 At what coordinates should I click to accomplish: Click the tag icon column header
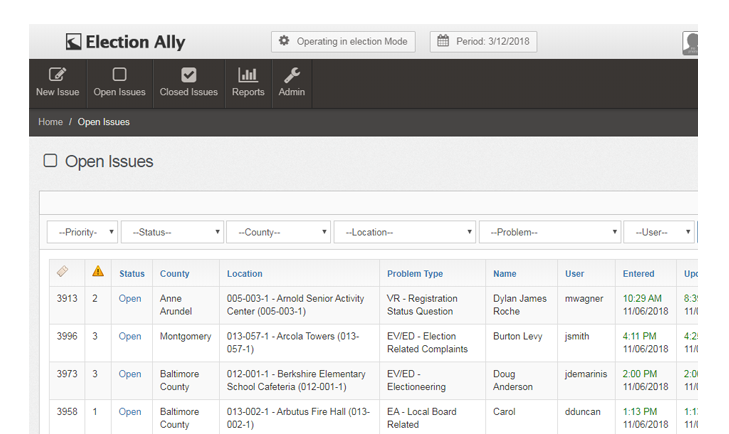[x=62, y=271]
